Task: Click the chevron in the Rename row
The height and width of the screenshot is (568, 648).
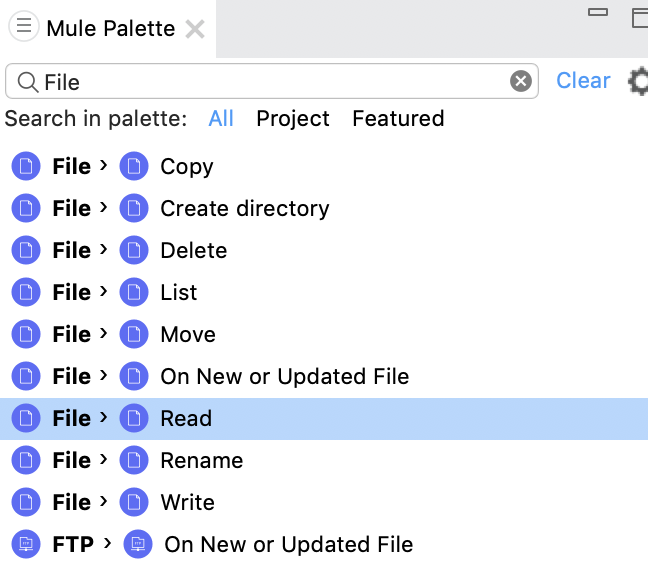Action: 104,459
